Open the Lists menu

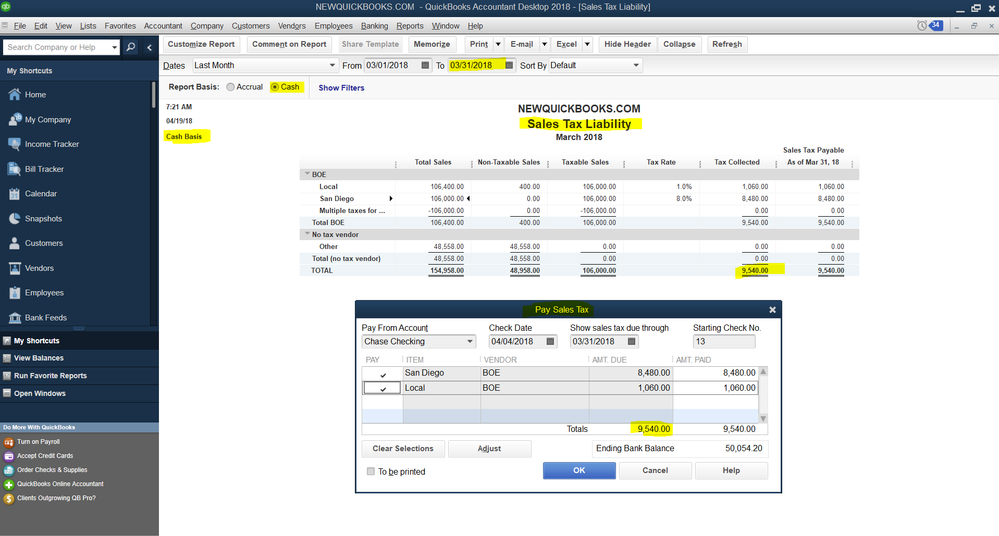88,26
